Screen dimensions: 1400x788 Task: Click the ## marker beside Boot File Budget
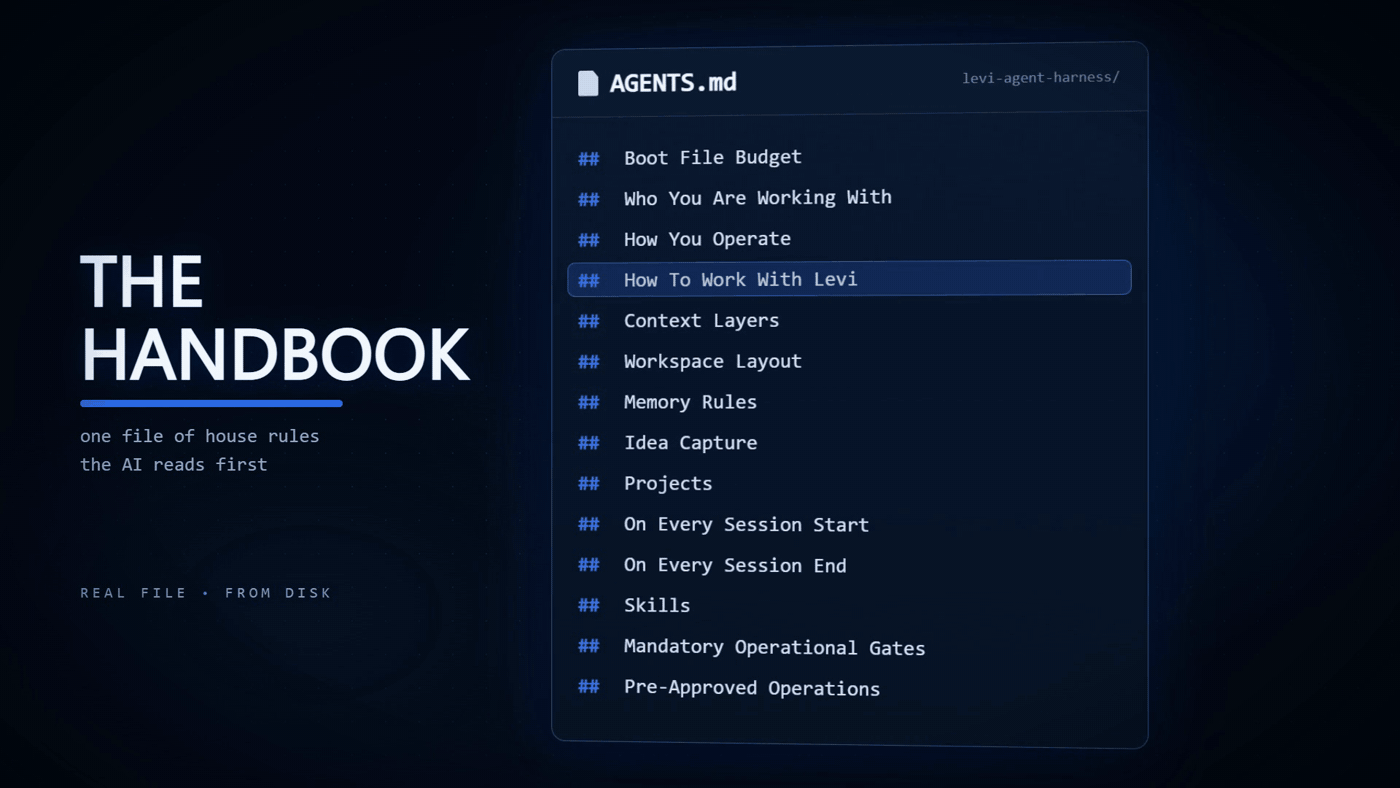[589, 158]
